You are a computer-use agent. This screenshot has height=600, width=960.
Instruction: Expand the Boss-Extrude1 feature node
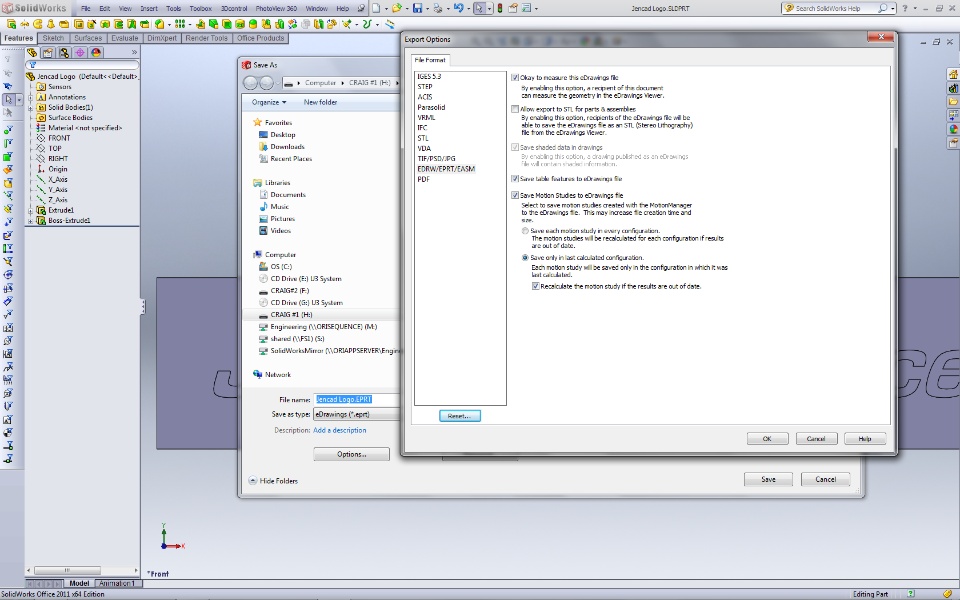pyautogui.click(x=31, y=220)
